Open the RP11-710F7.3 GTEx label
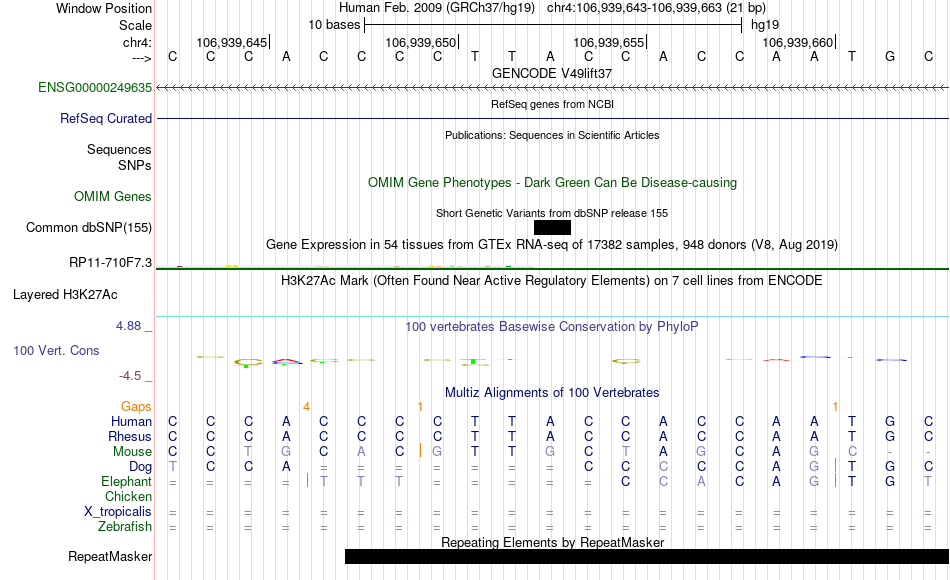This screenshot has height=580, width=950. (110, 262)
